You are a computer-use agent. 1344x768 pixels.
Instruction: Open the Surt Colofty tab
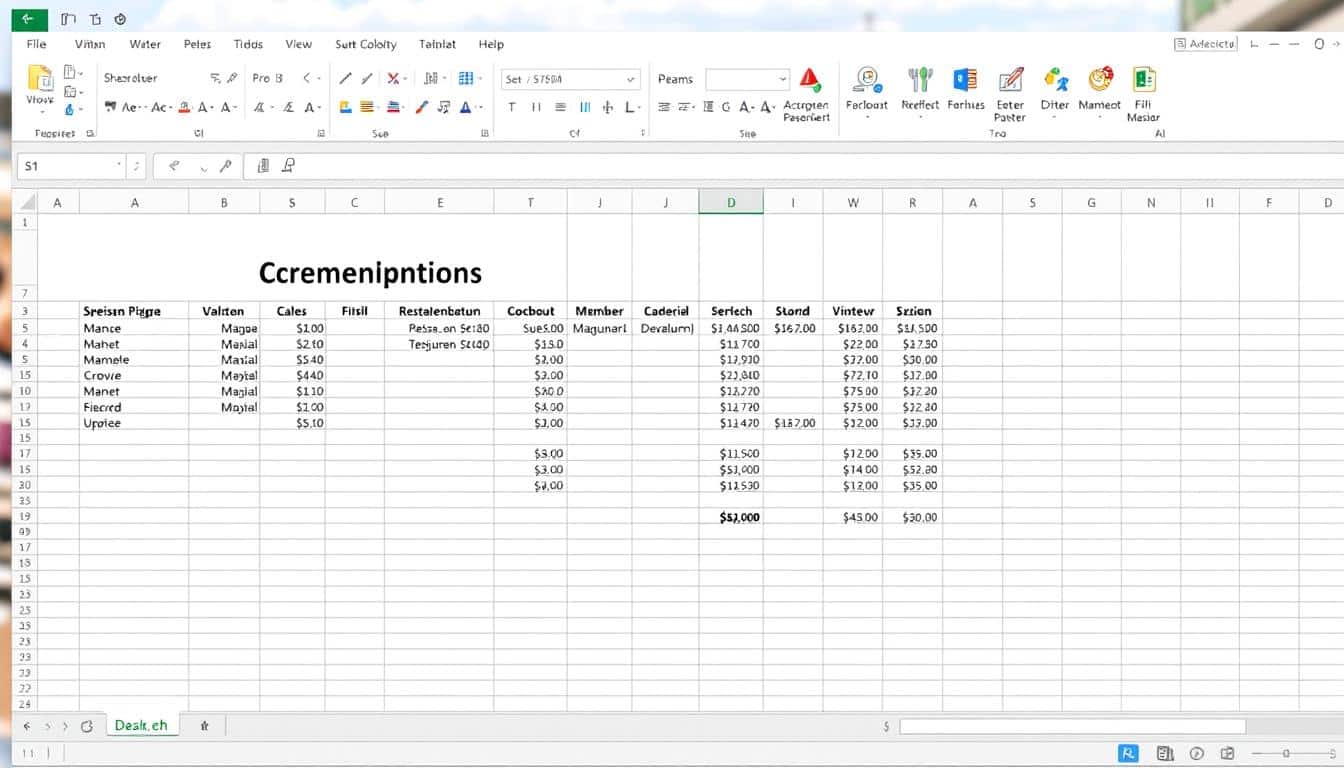(366, 44)
